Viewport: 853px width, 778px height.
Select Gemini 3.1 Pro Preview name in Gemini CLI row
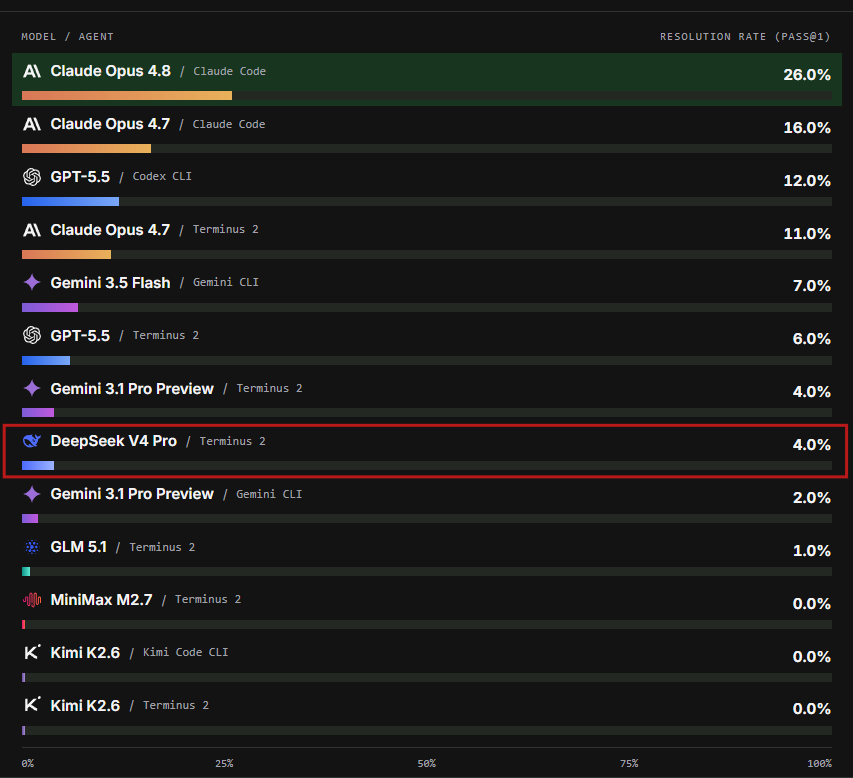point(132,494)
